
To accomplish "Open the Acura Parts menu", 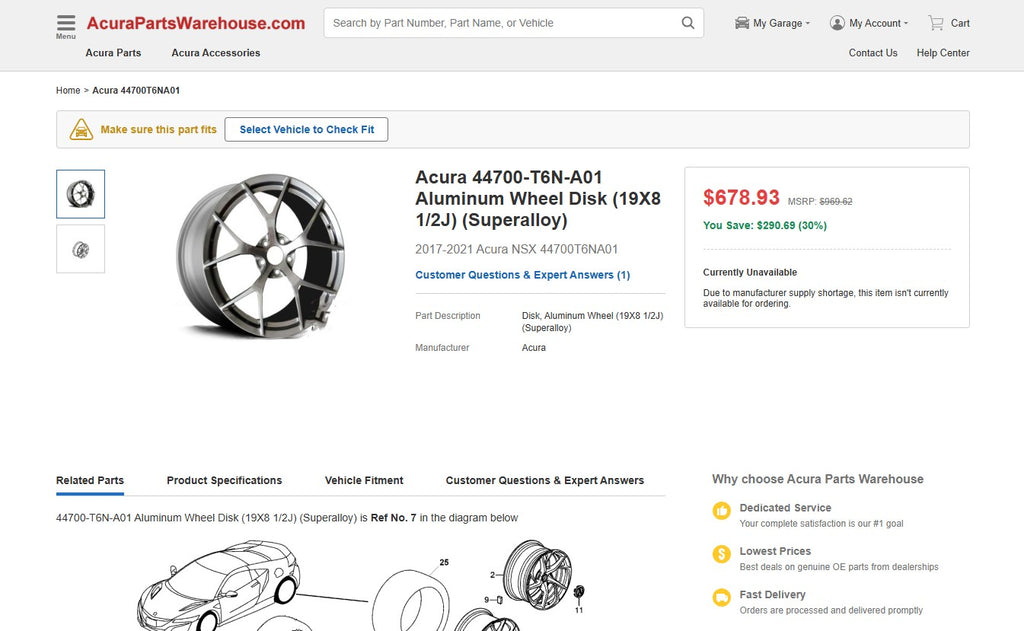I will click(x=113, y=53).
